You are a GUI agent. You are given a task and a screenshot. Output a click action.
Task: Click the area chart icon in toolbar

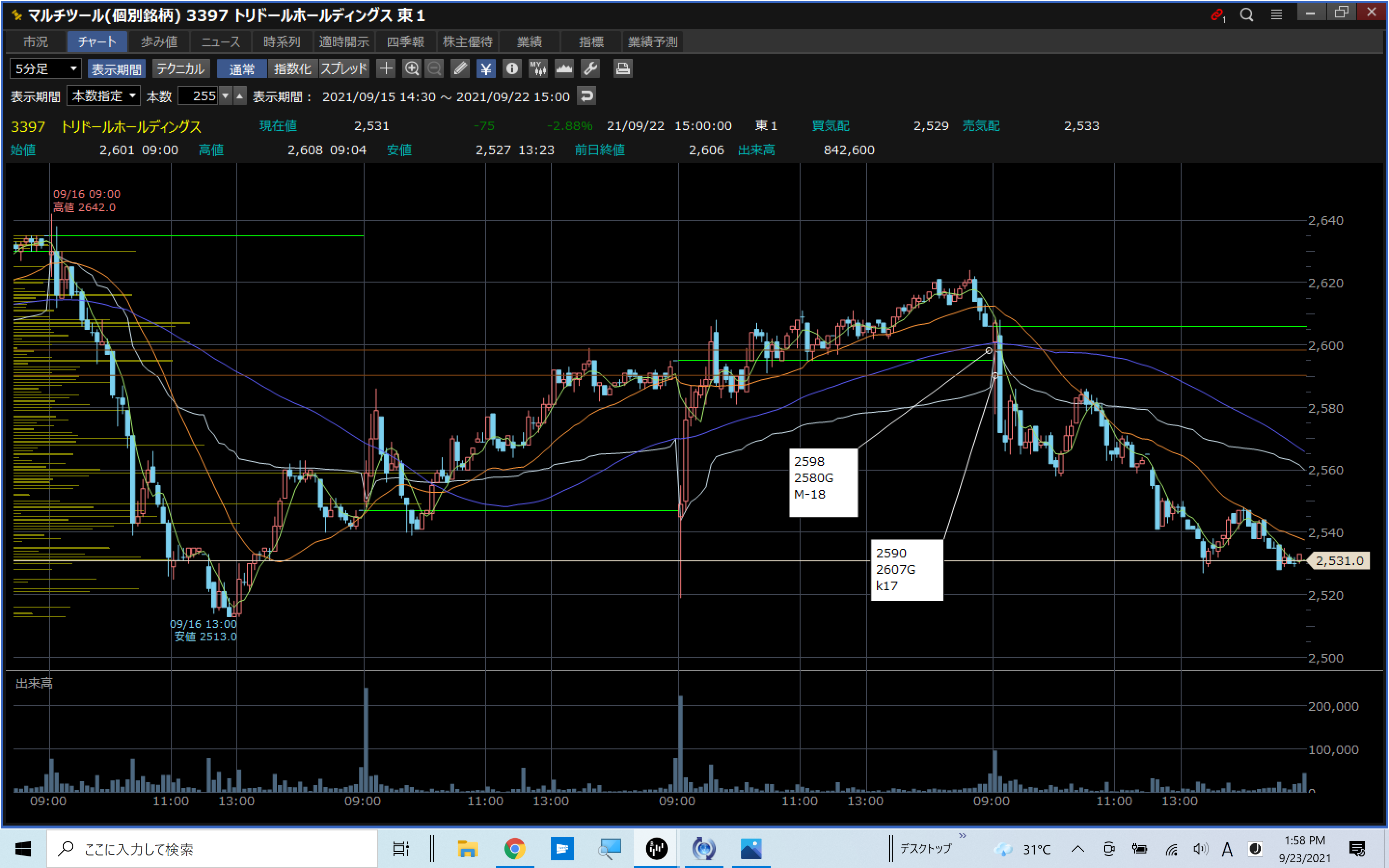coord(564,69)
